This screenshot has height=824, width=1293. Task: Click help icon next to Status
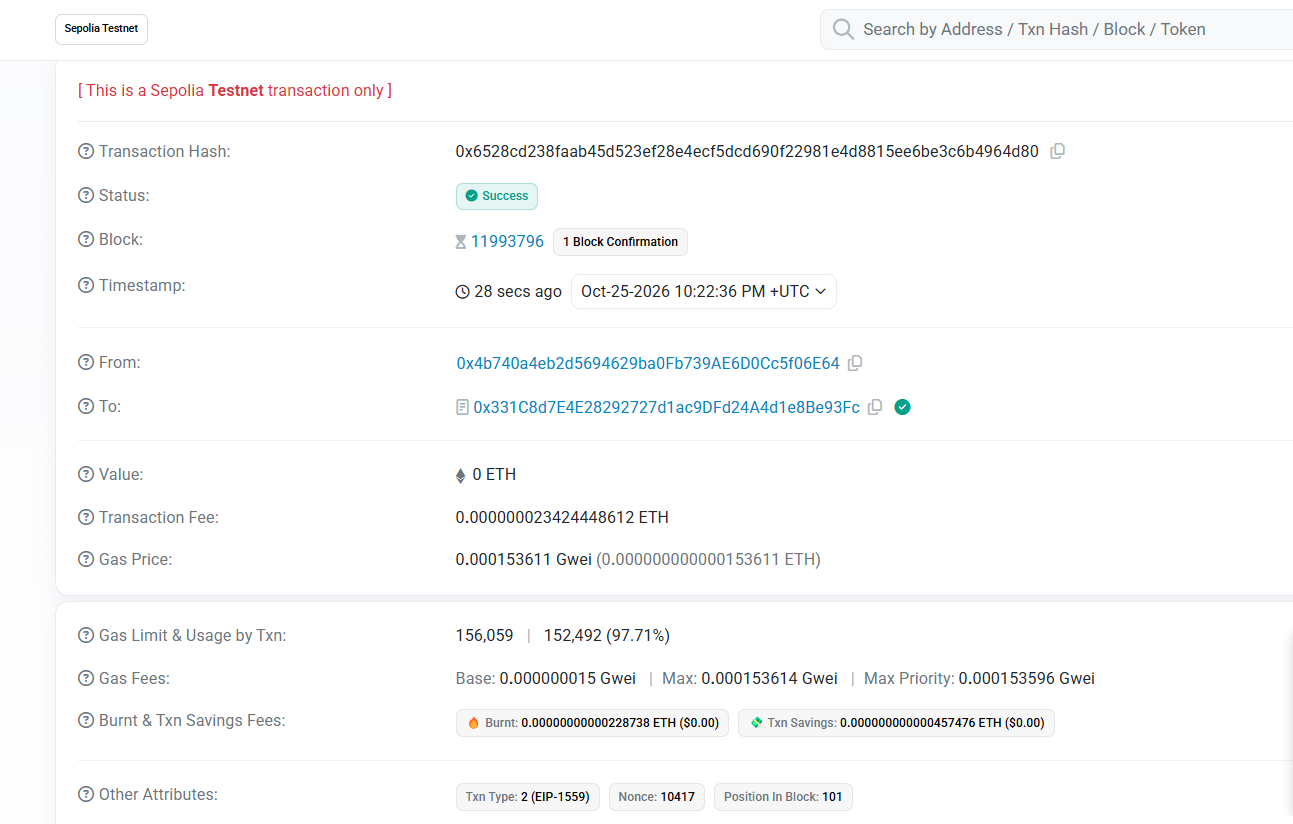coord(86,196)
